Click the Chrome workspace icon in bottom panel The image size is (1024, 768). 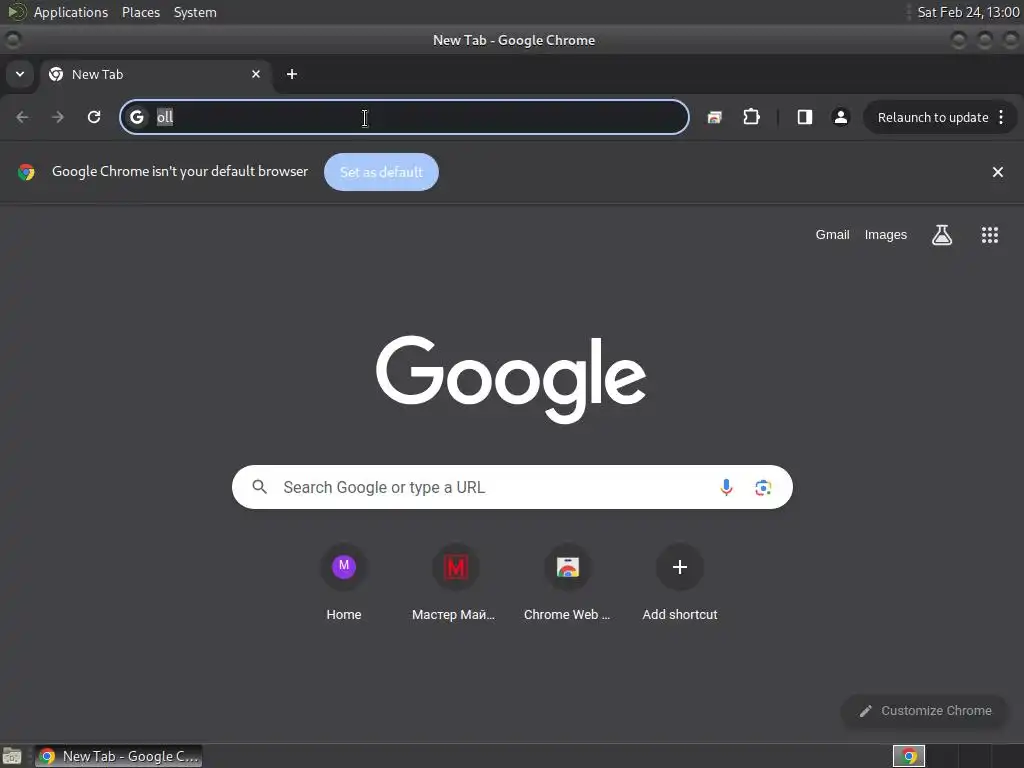[908, 756]
